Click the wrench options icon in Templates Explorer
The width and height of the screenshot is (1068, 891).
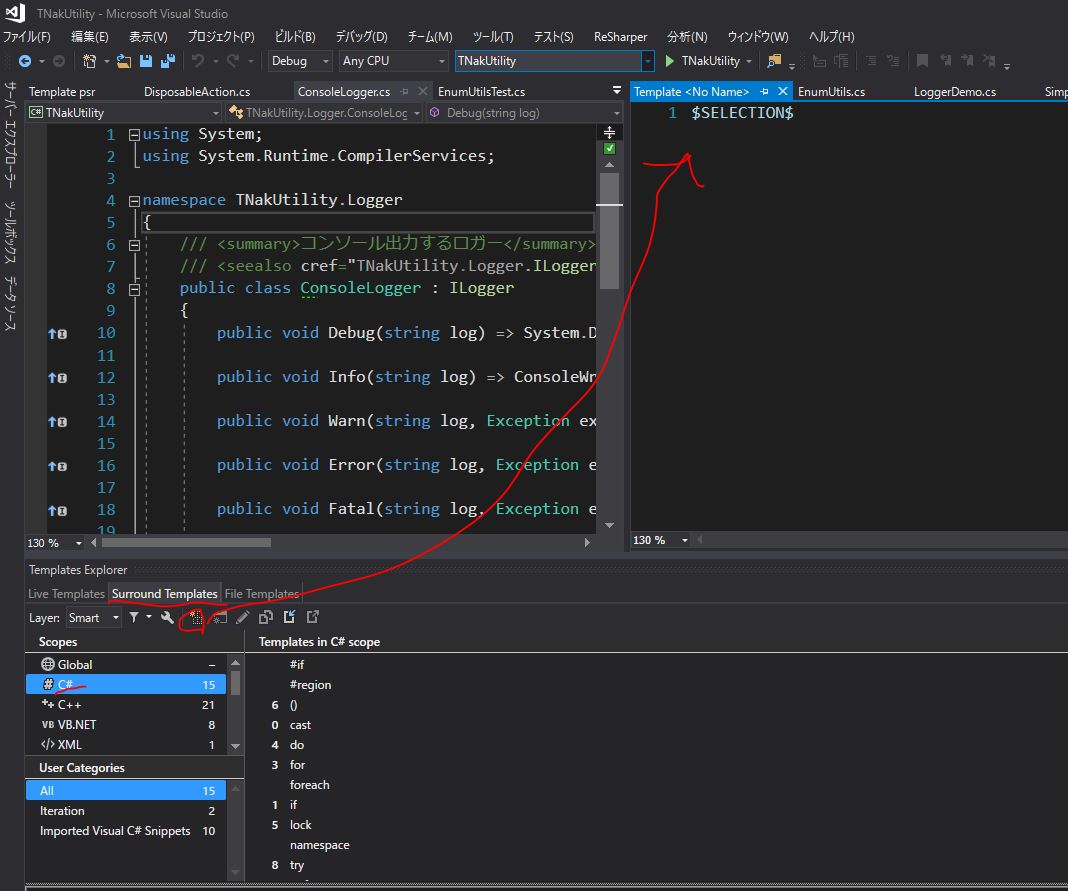[167, 618]
